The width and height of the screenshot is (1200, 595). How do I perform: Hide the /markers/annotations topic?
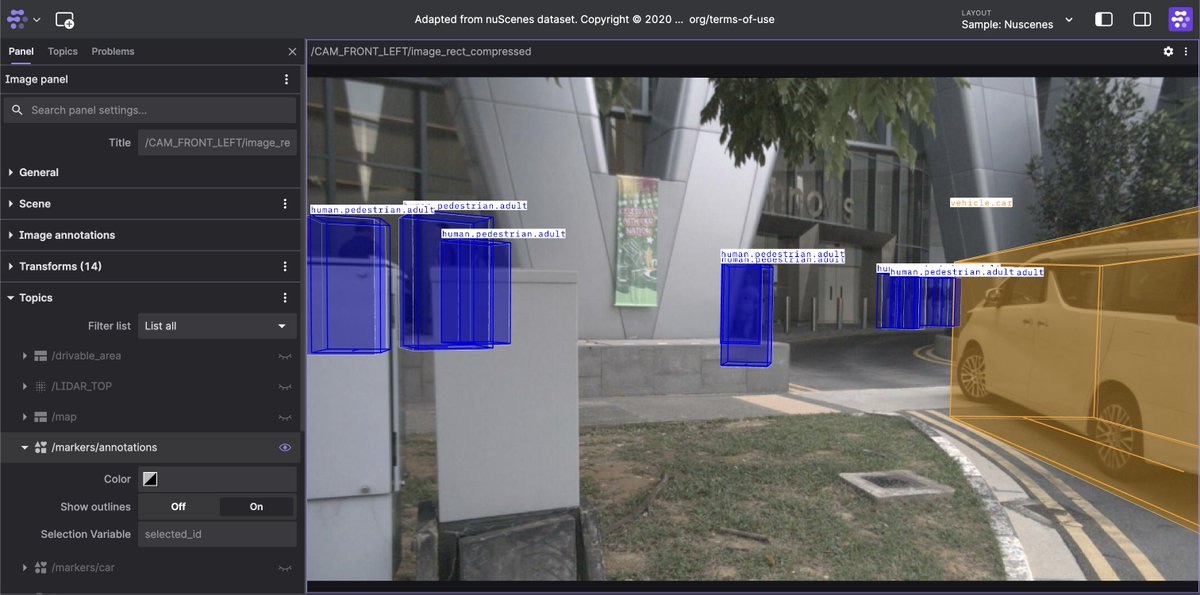tap(285, 448)
